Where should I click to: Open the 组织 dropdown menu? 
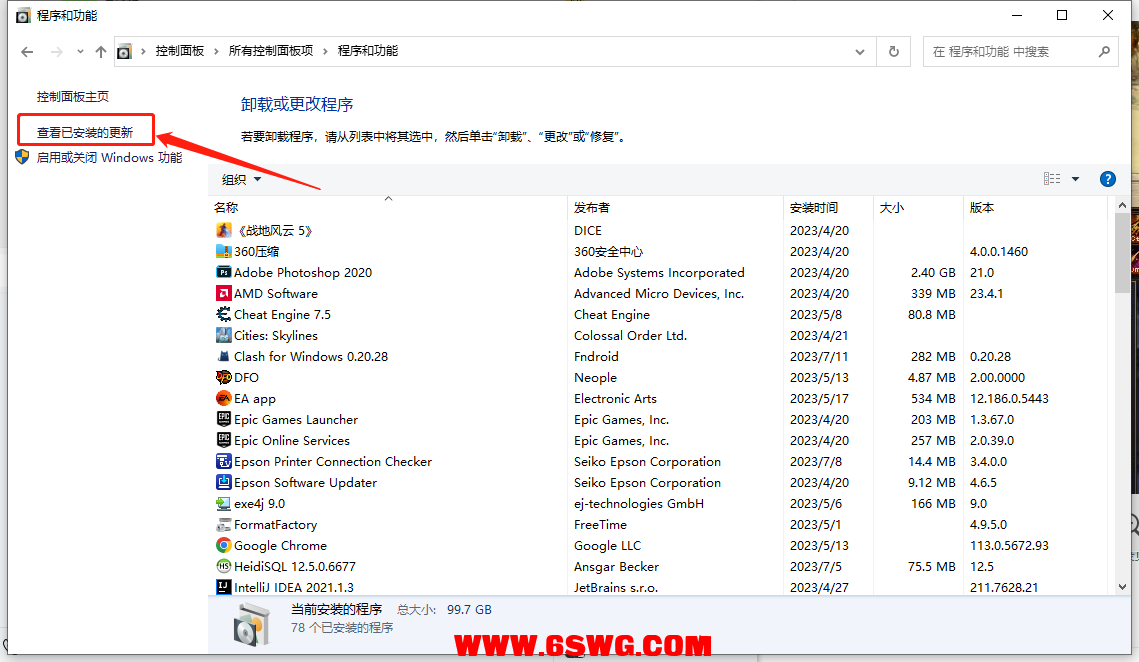click(241, 179)
